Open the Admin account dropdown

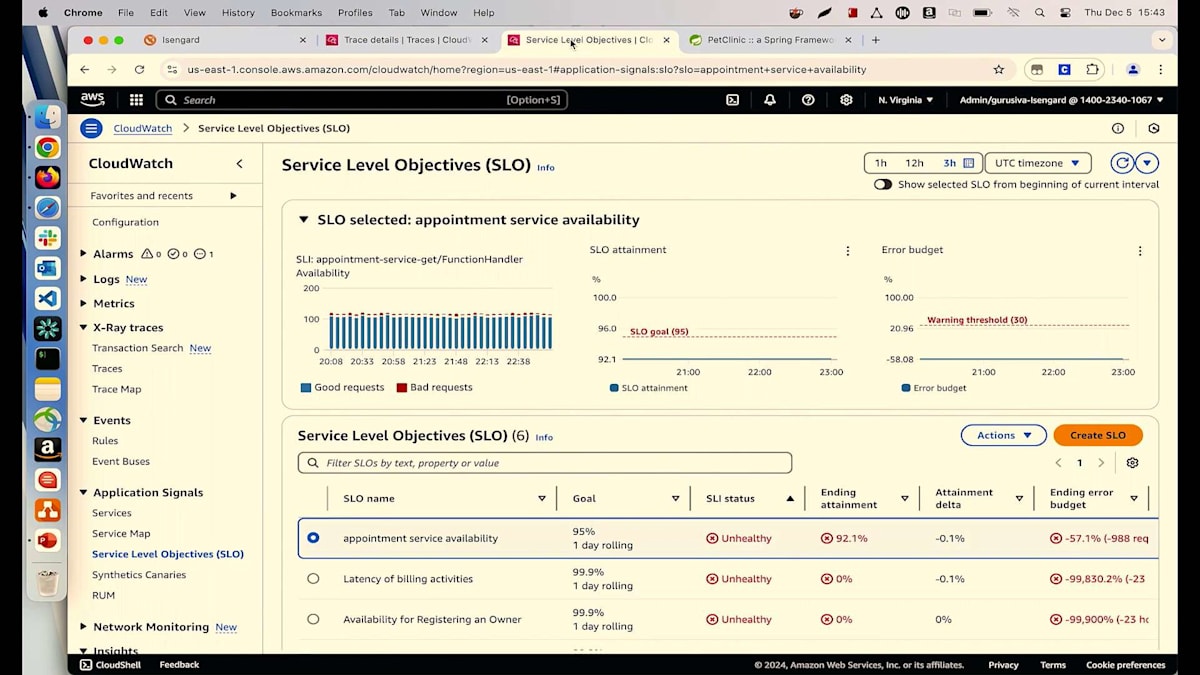[x=1061, y=100]
